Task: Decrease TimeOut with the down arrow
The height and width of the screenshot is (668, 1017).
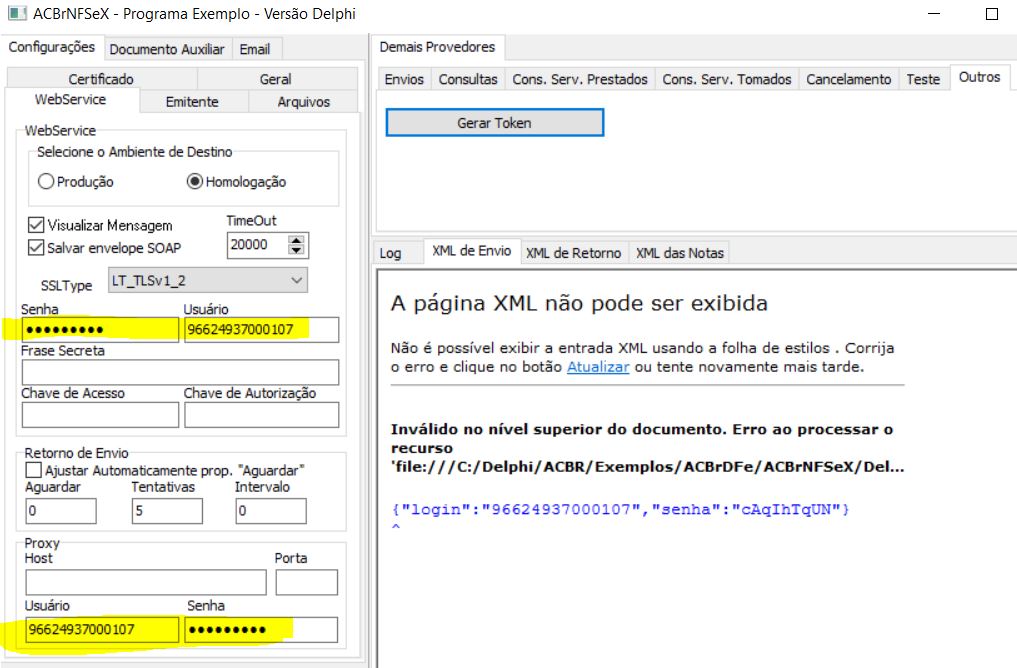Action: click(x=296, y=250)
